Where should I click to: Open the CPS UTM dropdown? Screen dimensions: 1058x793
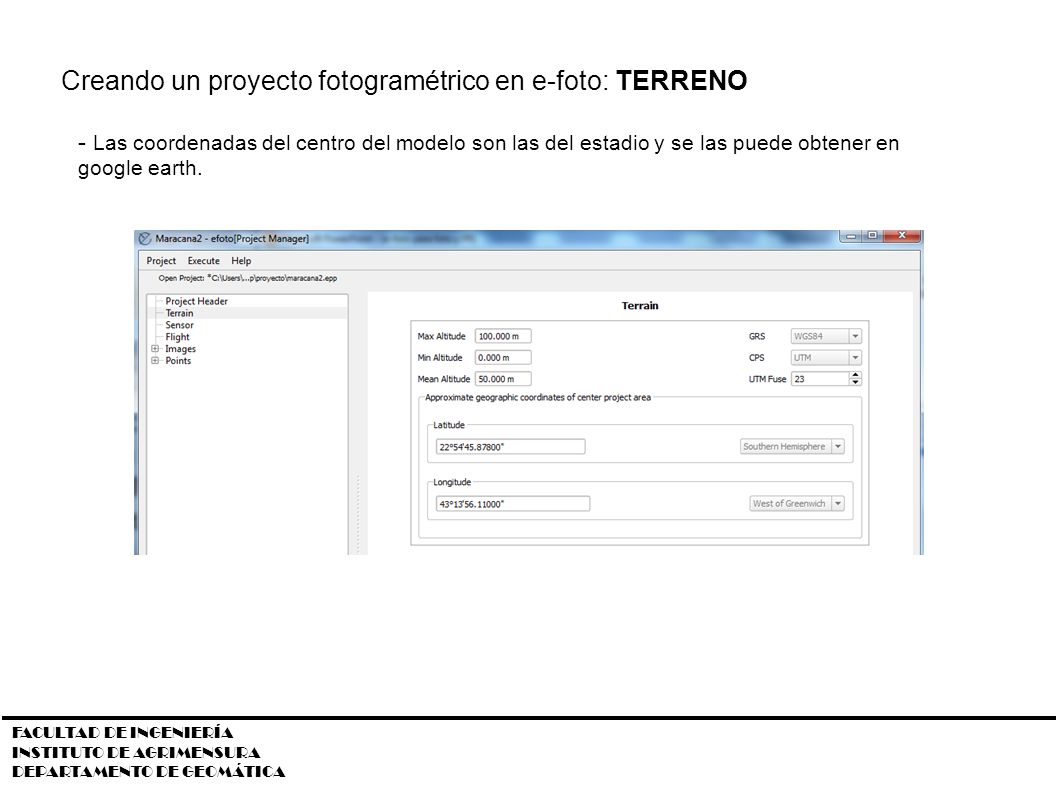coord(826,358)
